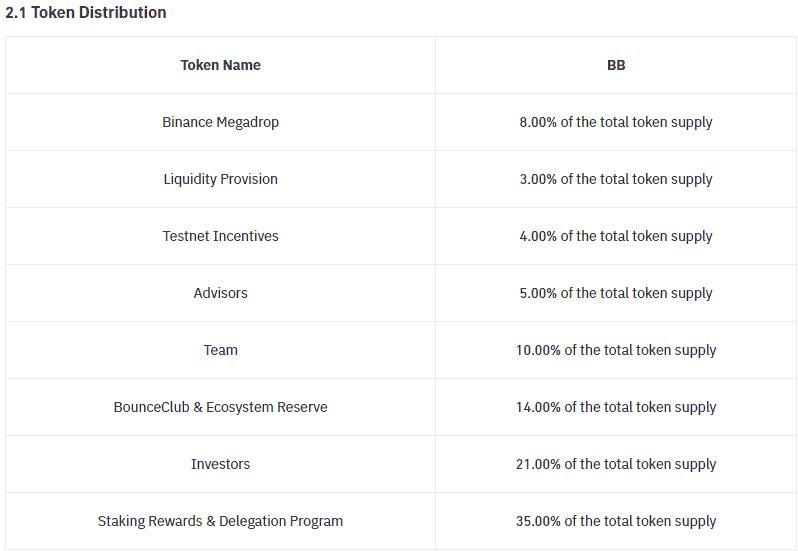Screen dimensions: 798x551
Task: Select the Binance Megadrop row label
Action: (220, 122)
